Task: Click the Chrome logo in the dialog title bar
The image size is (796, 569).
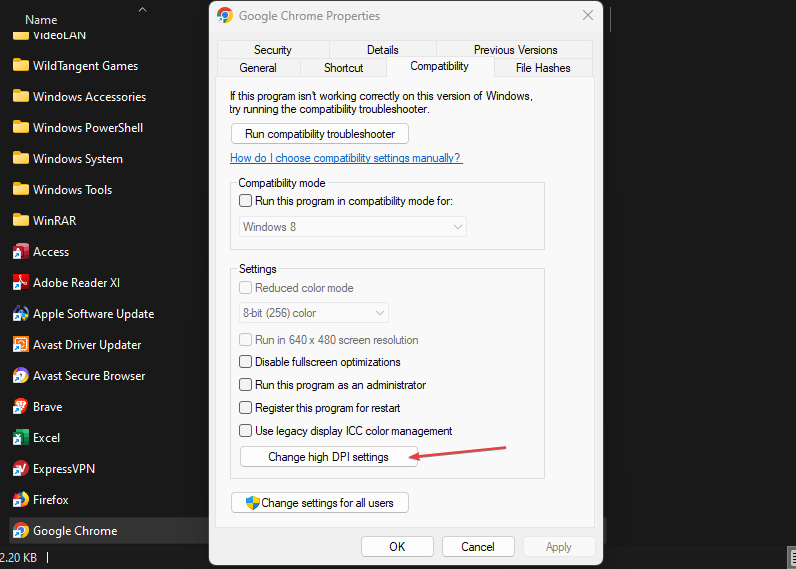Action: (225, 15)
